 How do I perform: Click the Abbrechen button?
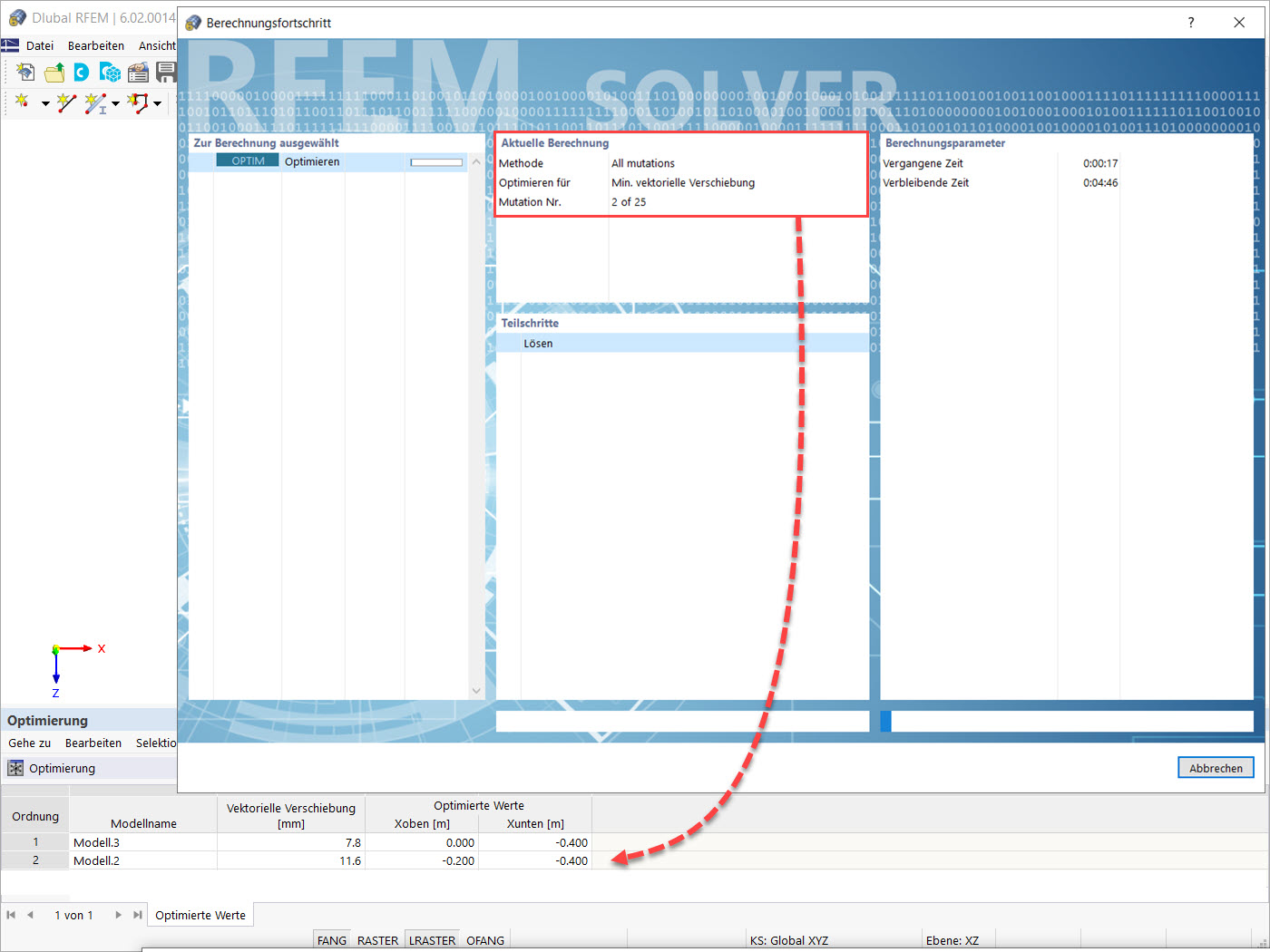click(1216, 768)
